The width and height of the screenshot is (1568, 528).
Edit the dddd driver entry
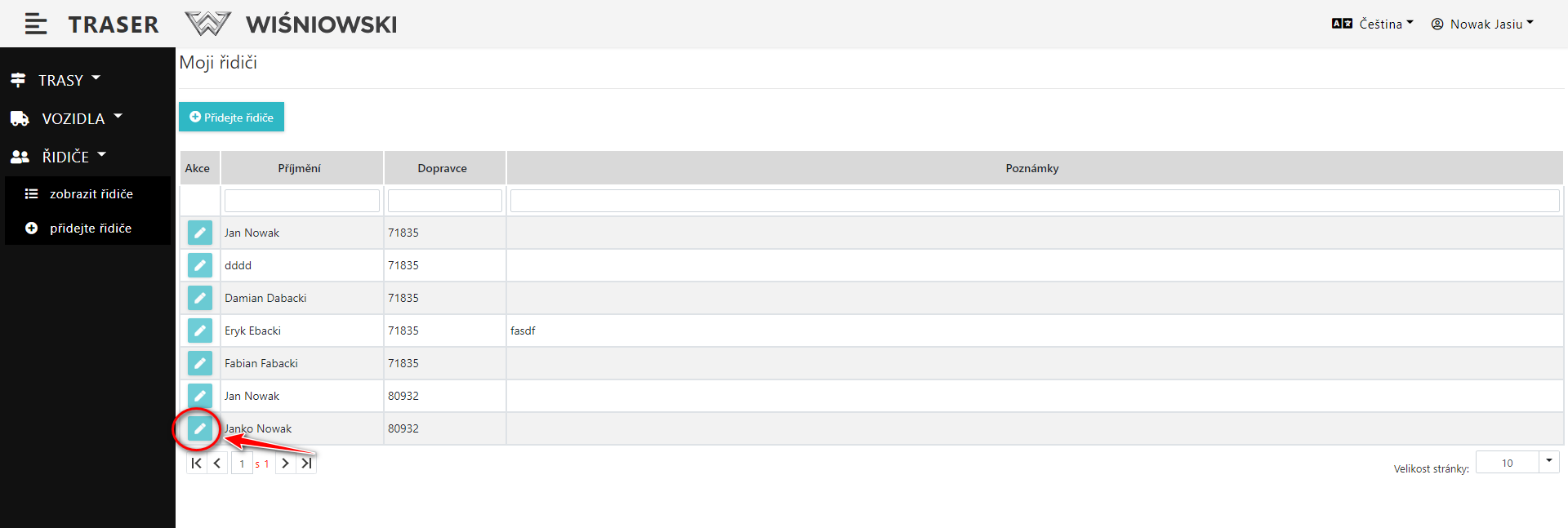(200, 265)
